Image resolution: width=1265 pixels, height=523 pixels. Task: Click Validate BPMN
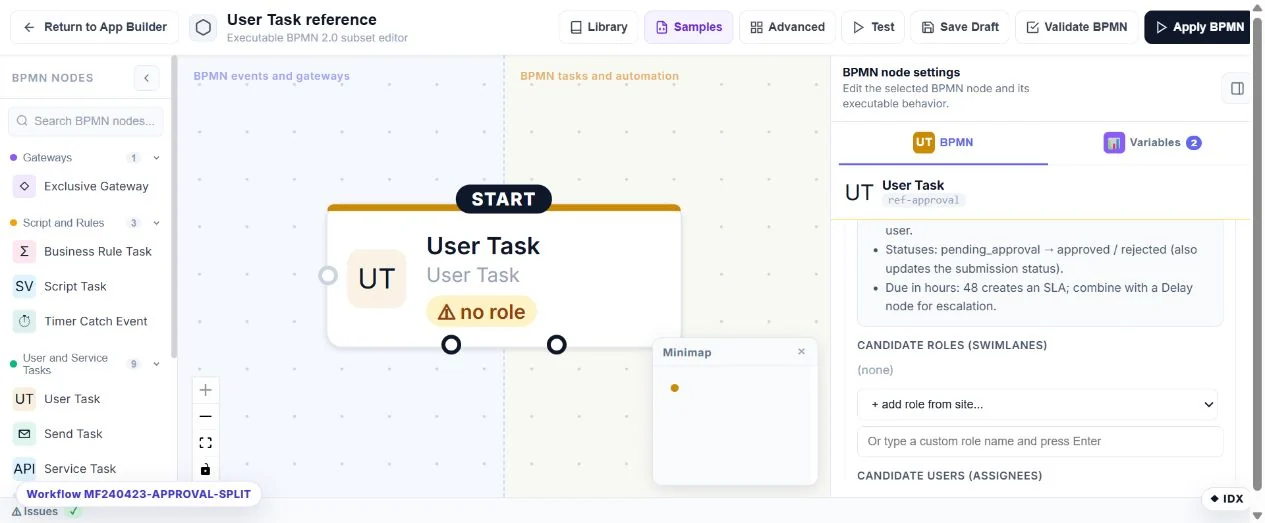click(x=1077, y=27)
